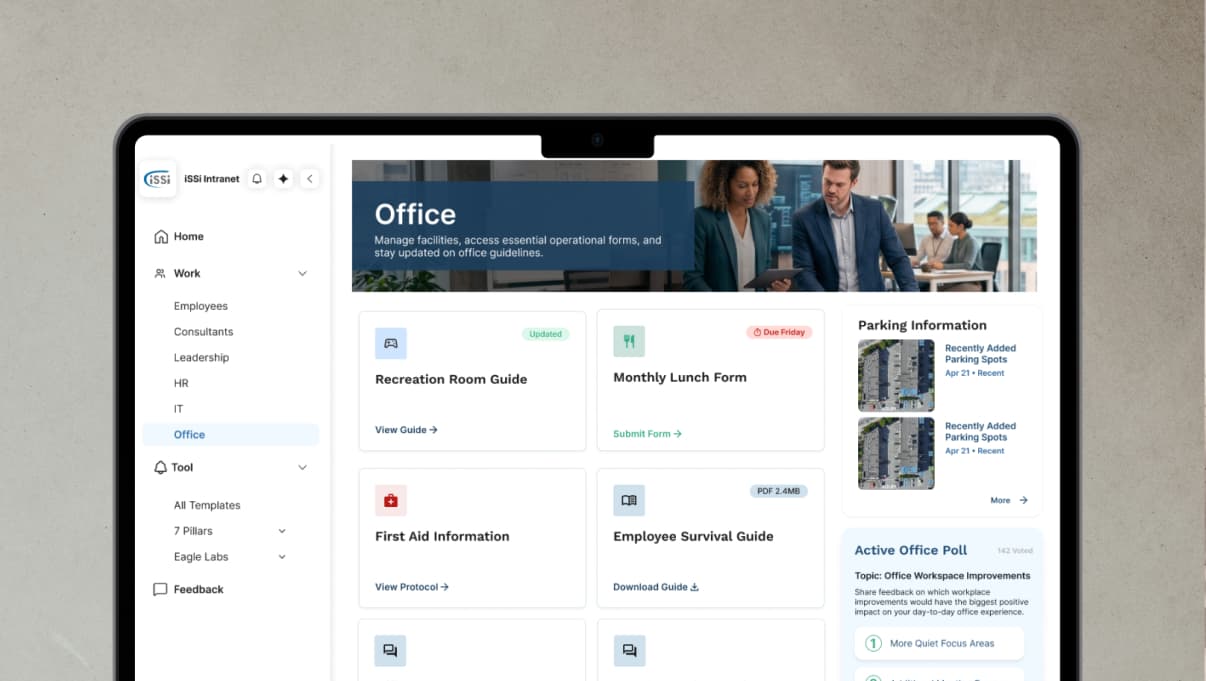Open the HR page
The height and width of the screenshot is (681, 1206).
(181, 383)
